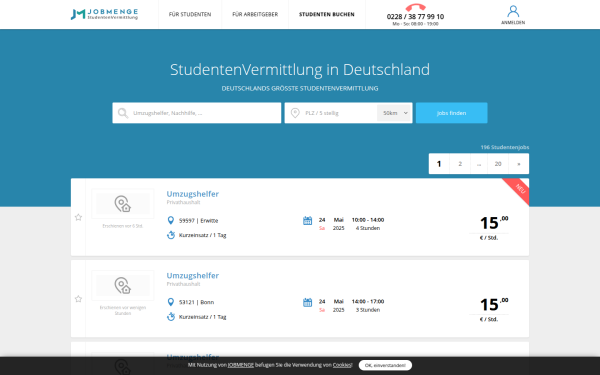Viewport: 600px width, 375px height.
Task: Open the Für Studenten menu
Action: pyautogui.click(x=190, y=15)
